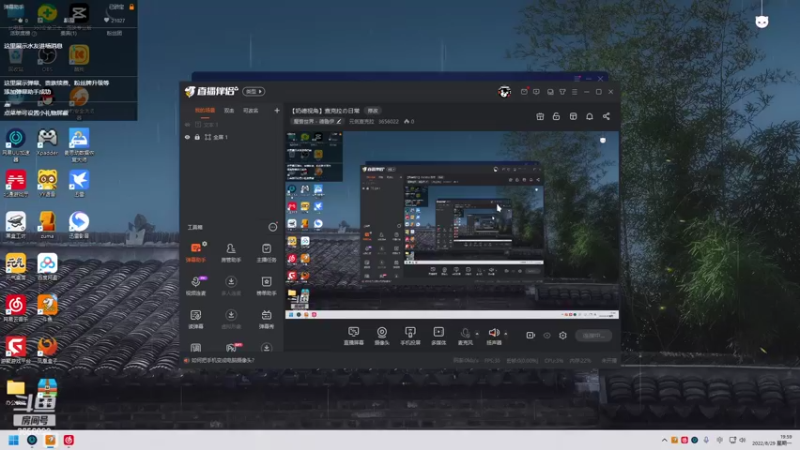The width and height of the screenshot is (800, 450).
Task: Add a 多媒体 media source
Action: 438,336
